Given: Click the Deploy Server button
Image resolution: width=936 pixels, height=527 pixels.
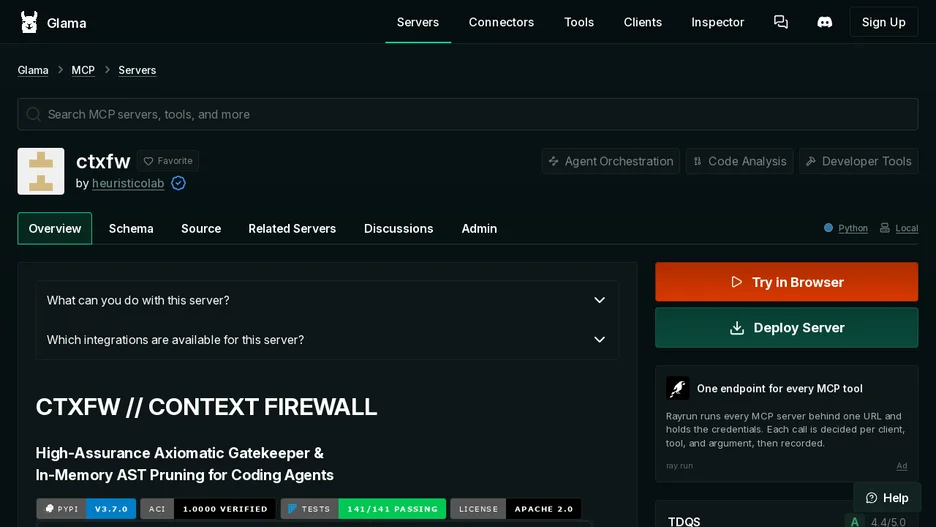Looking at the screenshot, I should coord(786,328).
